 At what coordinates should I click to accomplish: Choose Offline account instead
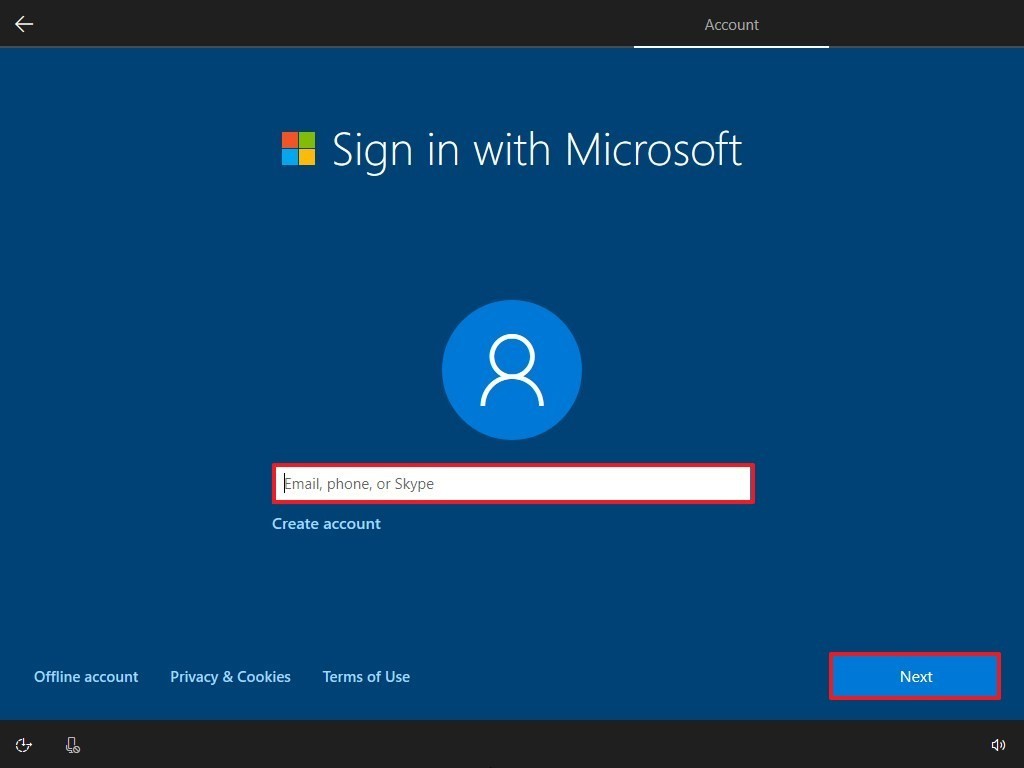click(x=86, y=676)
